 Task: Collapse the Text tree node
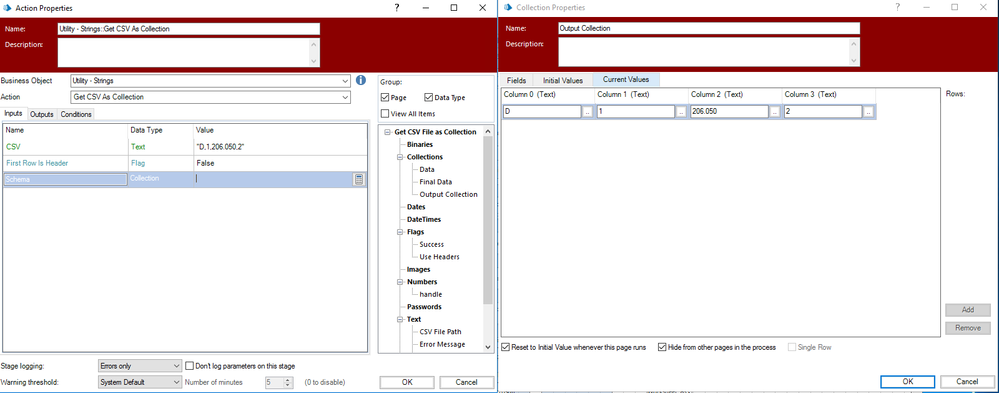click(x=400, y=319)
